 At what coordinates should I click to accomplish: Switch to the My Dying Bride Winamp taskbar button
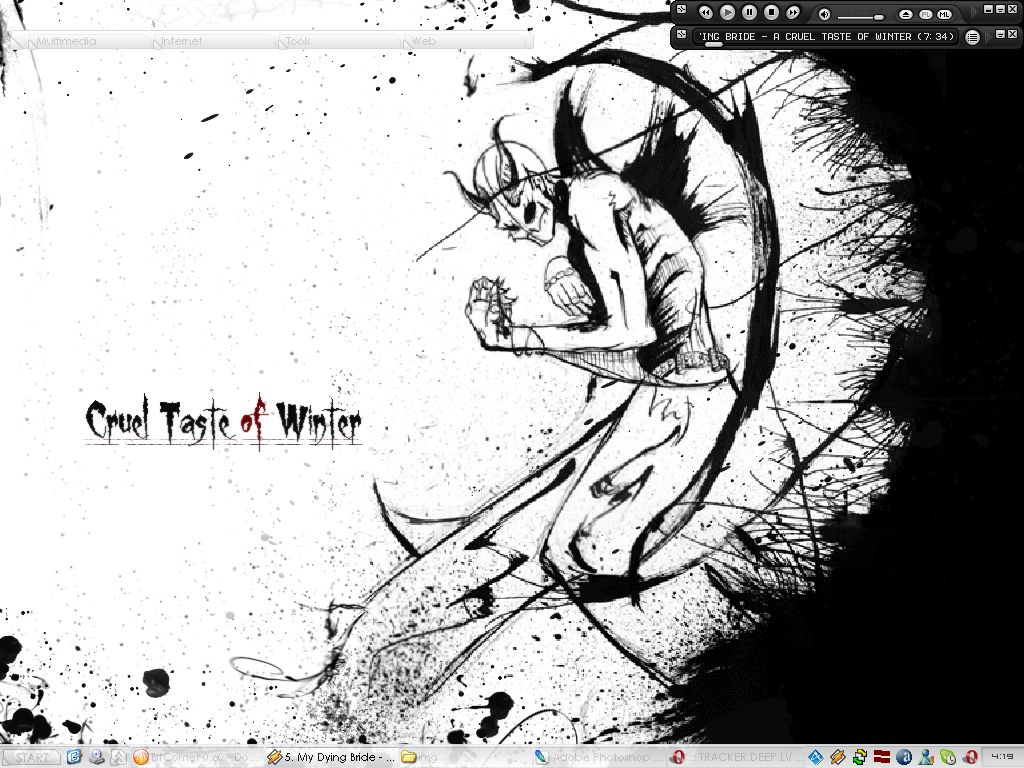pos(330,758)
